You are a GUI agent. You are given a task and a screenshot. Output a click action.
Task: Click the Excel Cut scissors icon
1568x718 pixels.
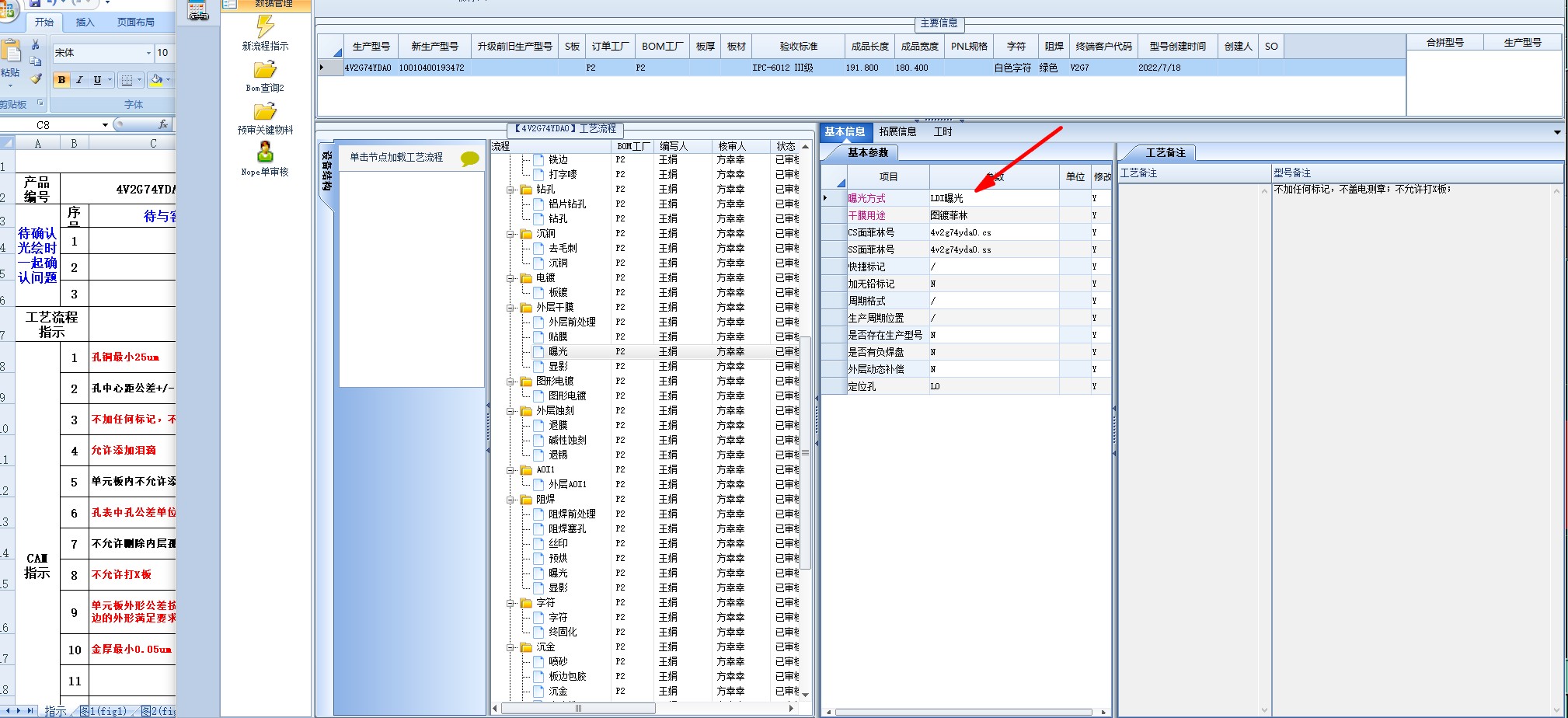(x=35, y=45)
